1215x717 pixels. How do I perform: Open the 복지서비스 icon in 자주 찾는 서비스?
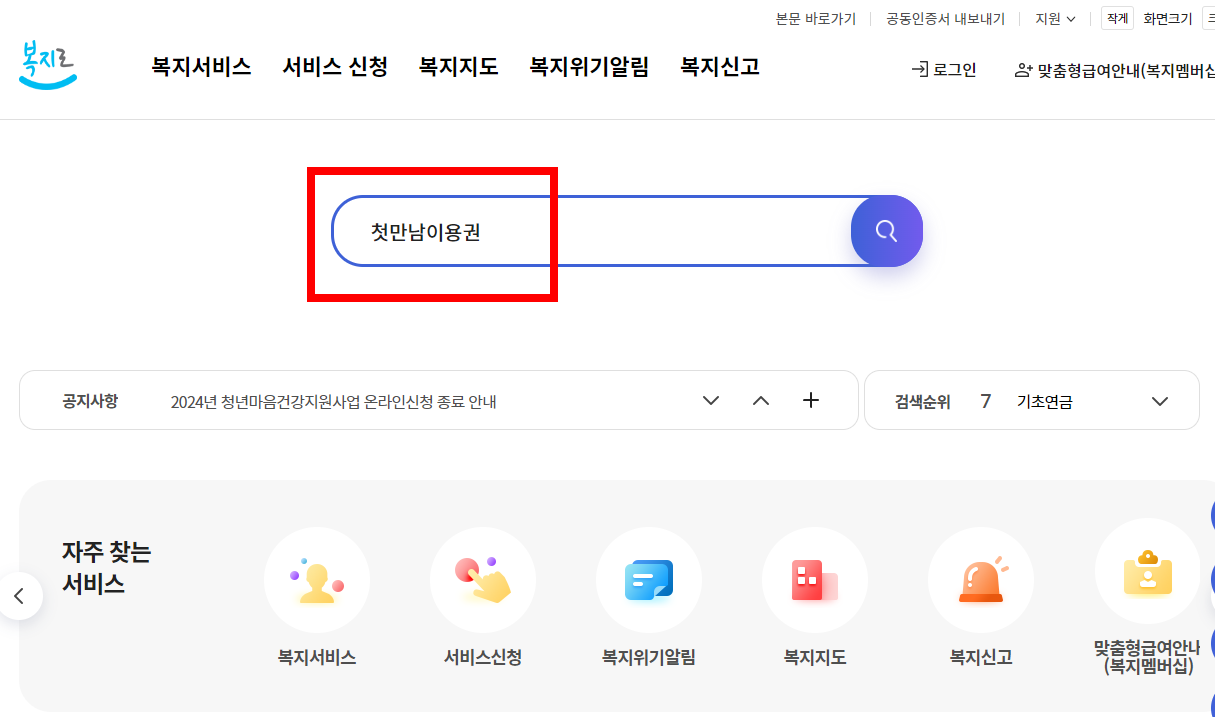tap(317, 580)
